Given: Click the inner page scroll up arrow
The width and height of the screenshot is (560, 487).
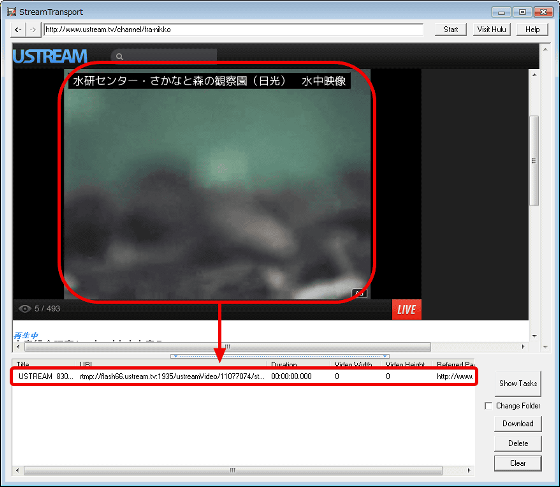Looking at the screenshot, I should pos(534,75).
